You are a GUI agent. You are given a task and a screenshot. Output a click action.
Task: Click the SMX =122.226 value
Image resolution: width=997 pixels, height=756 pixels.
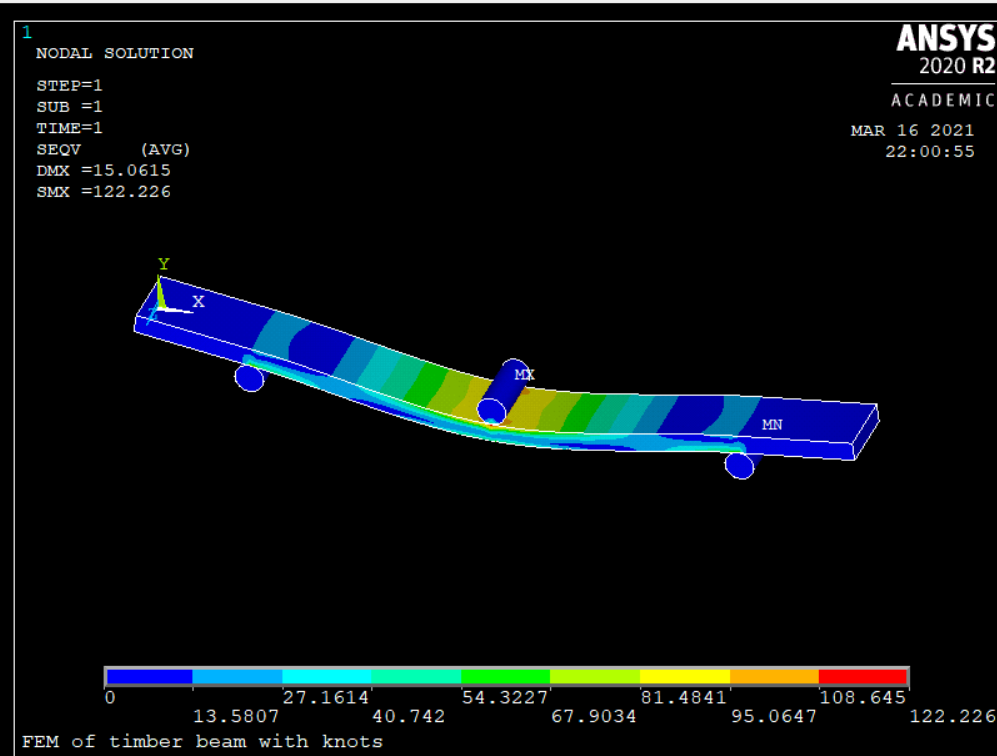pyautogui.click(x=104, y=192)
